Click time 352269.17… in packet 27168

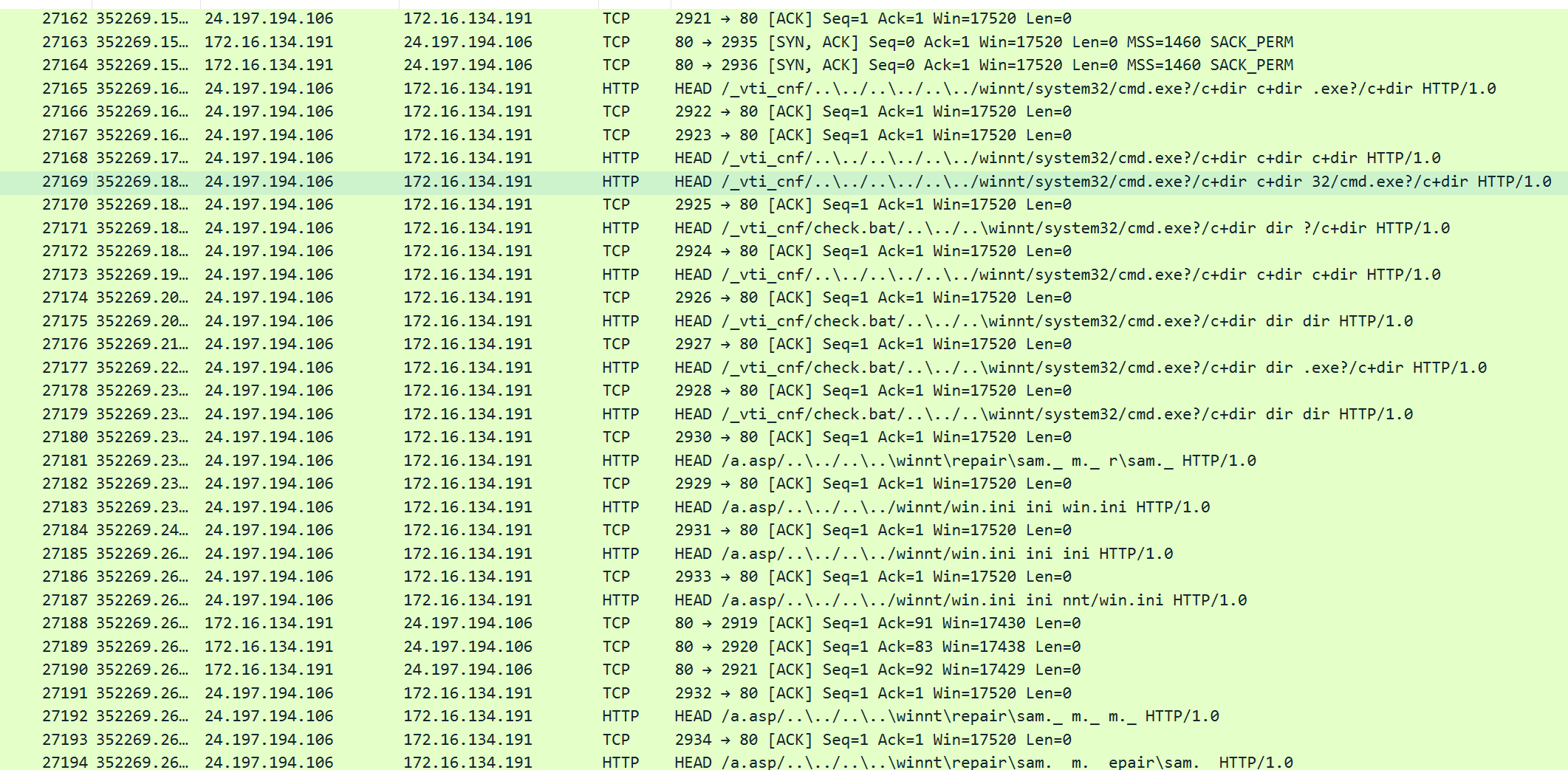click(x=143, y=158)
